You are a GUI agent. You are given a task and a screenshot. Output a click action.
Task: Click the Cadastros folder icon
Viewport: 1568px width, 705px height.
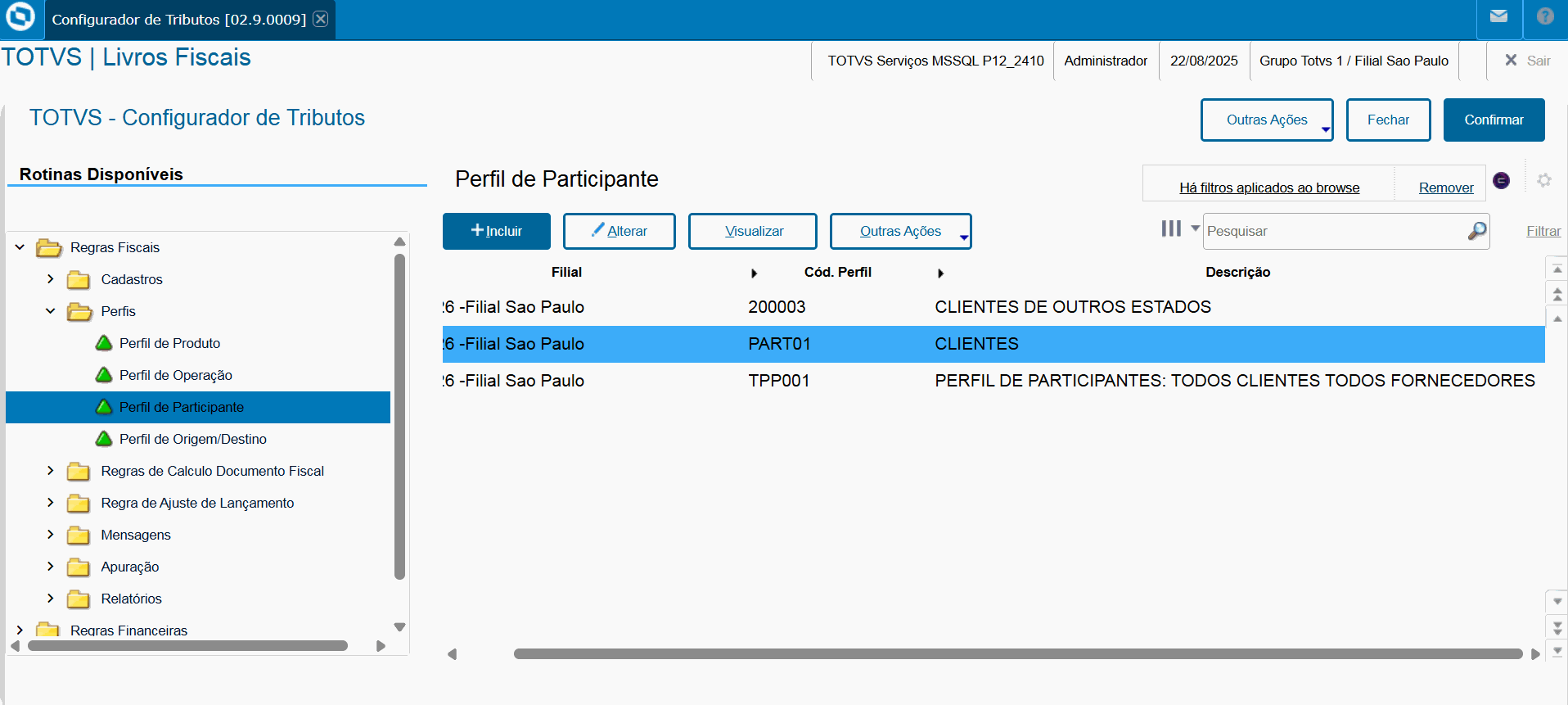pos(79,280)
